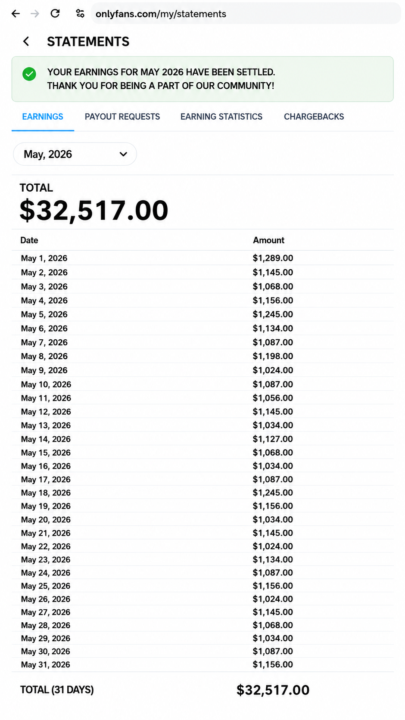405x720 pixels.
Task: Open the May, 2026 month dropdown
Action: (75, 154)
